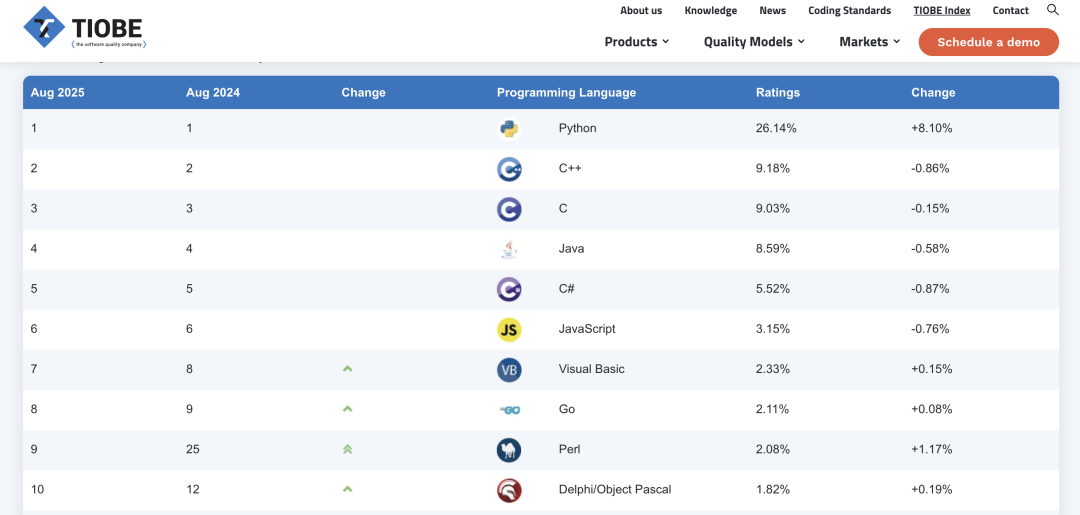Click the +1.17% change for Perl
This screenshot has height=515, width=1080.
(932, 450)
